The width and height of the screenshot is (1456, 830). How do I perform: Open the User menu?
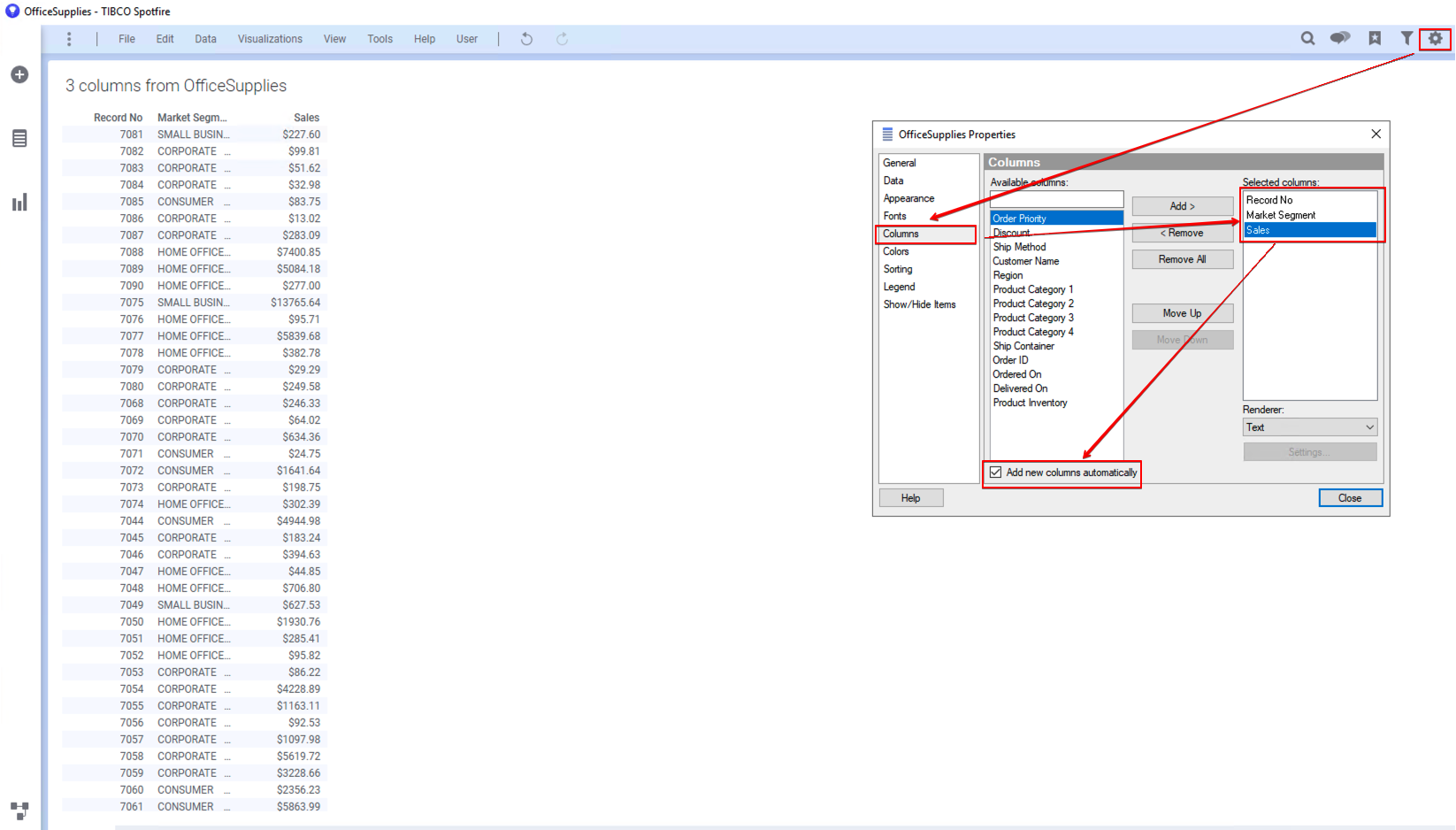(467, 39)
